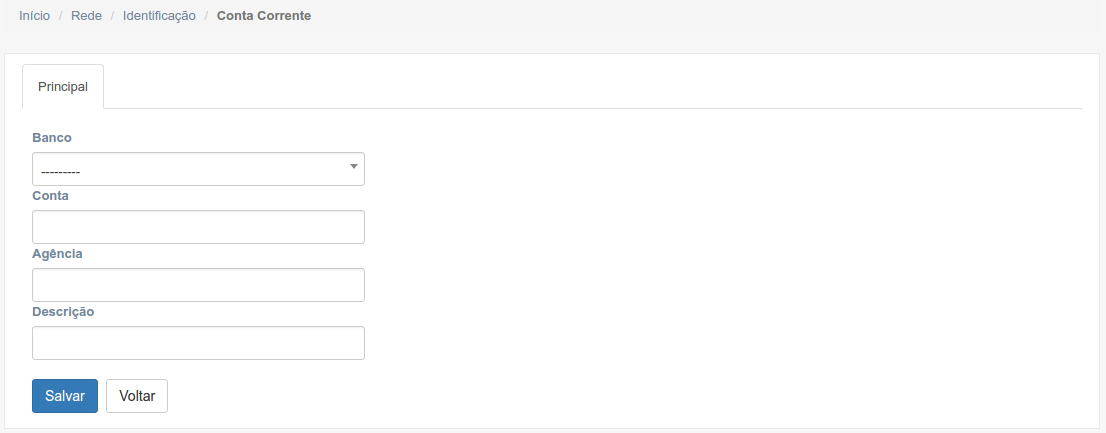
Task: Click the caret arrow in Banco select
Action: (x=353, y=167)
